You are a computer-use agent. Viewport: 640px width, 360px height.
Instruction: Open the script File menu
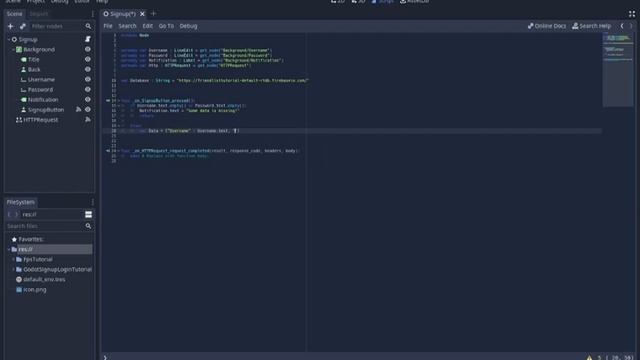coord(108,26)
